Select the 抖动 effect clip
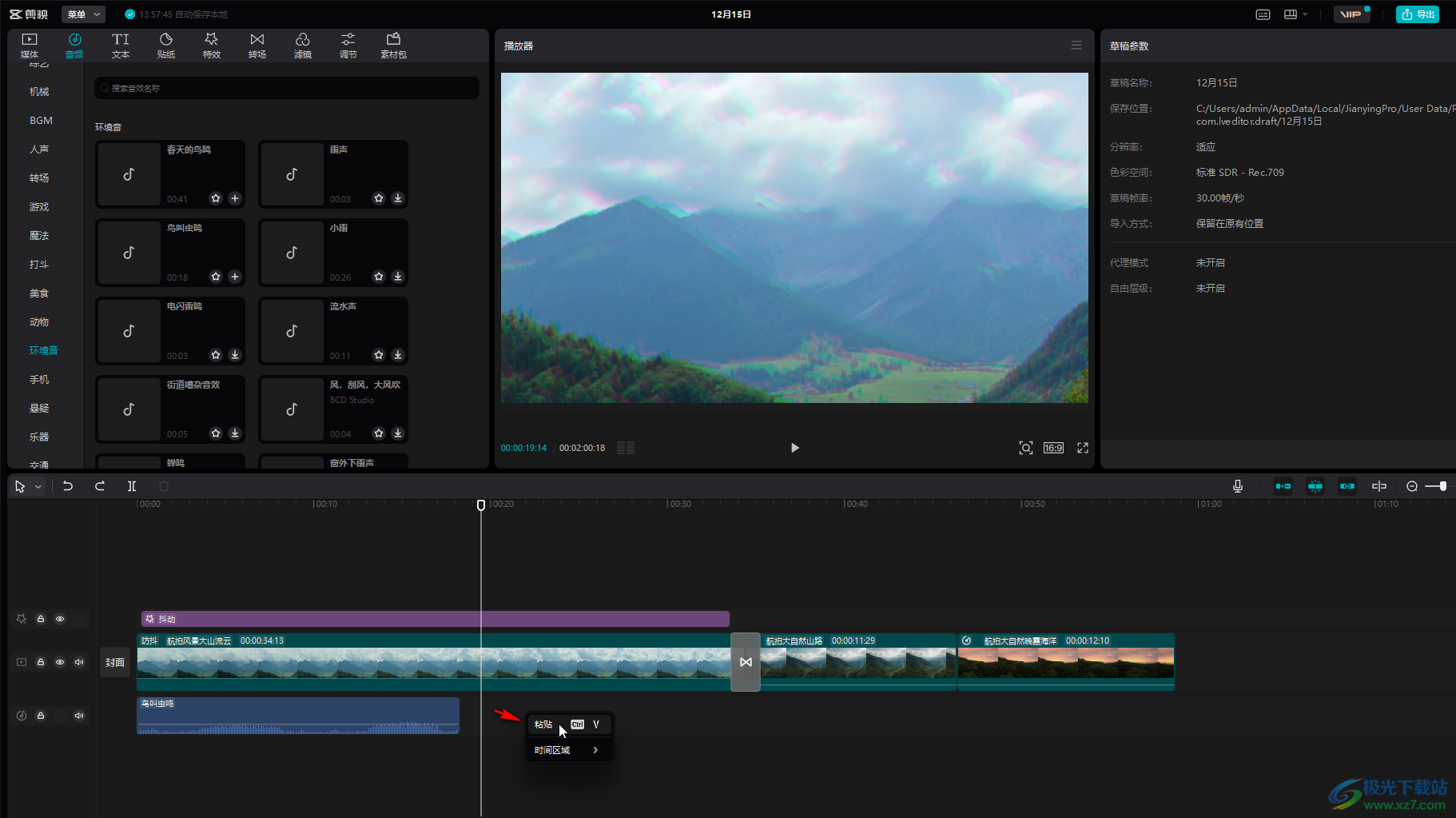Screen dimensions: 1456x818 point(436,619)
